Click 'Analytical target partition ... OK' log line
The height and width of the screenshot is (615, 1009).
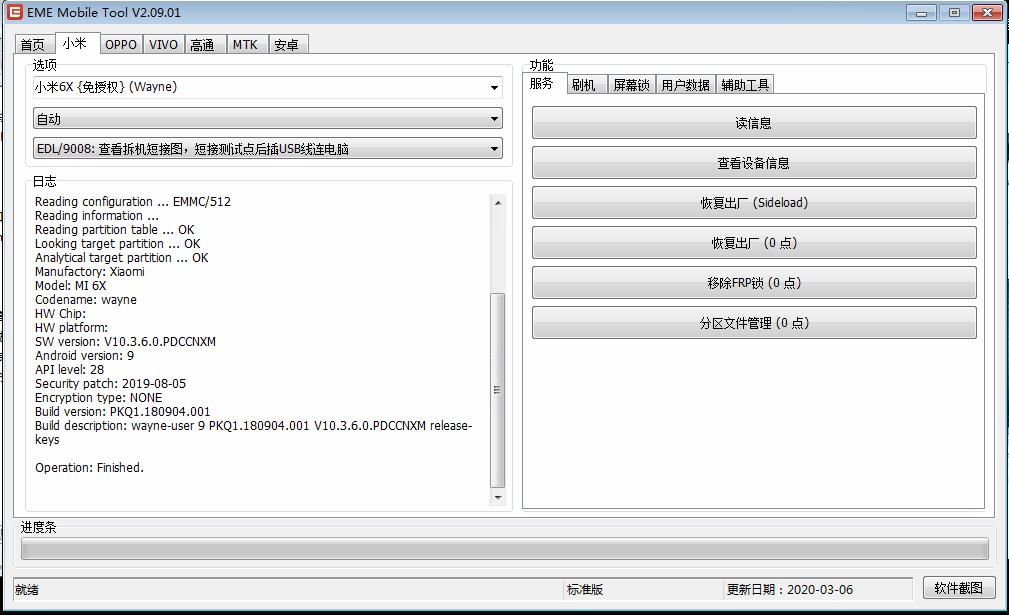tap(122, 258)
